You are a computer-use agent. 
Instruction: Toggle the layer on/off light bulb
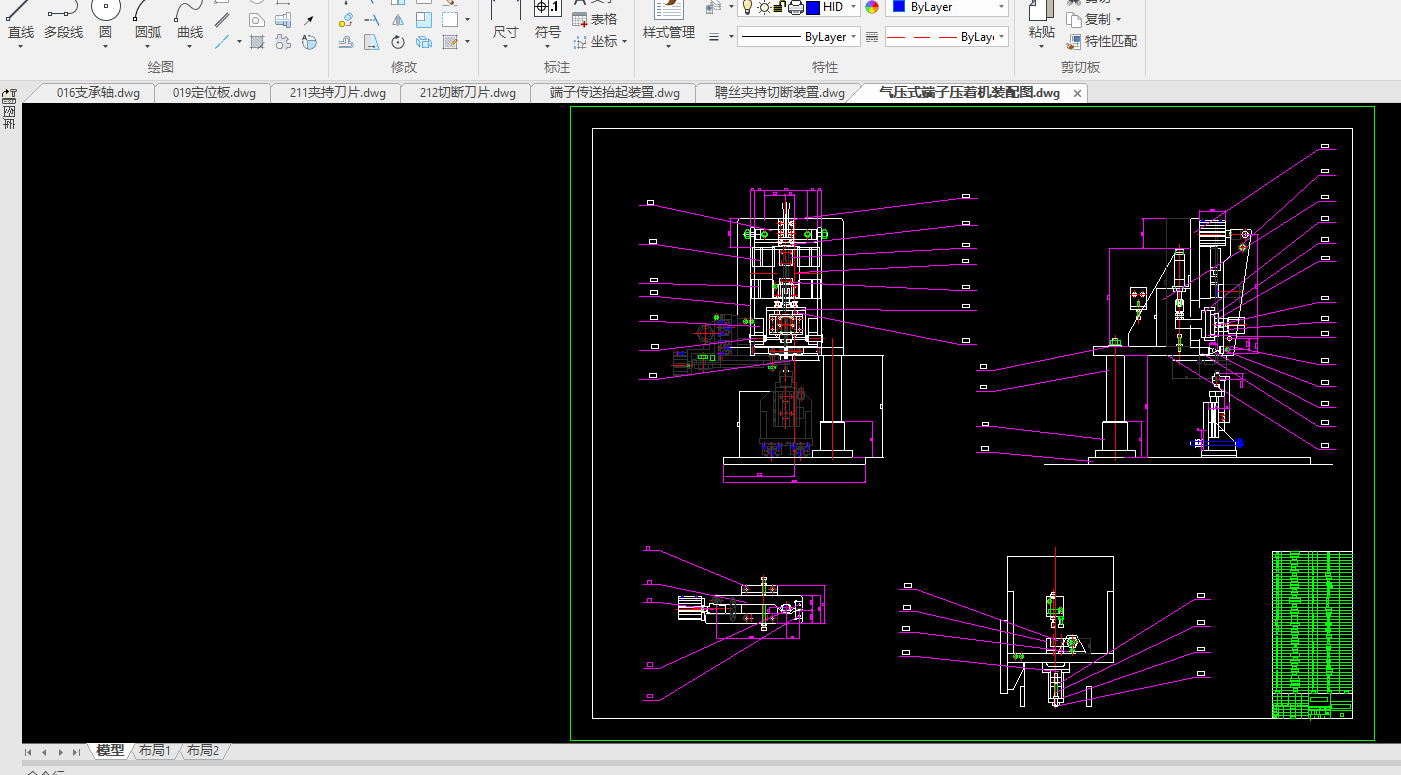coord(746,7)
